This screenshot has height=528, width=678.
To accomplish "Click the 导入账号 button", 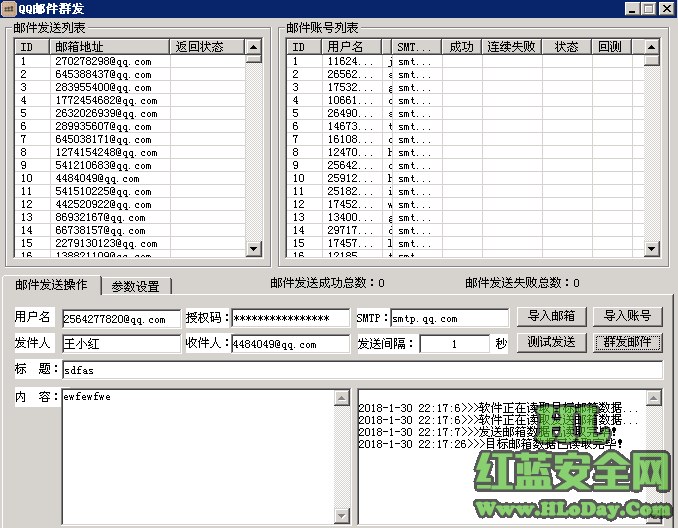I will pyautogui.click(x=627, y=316).
